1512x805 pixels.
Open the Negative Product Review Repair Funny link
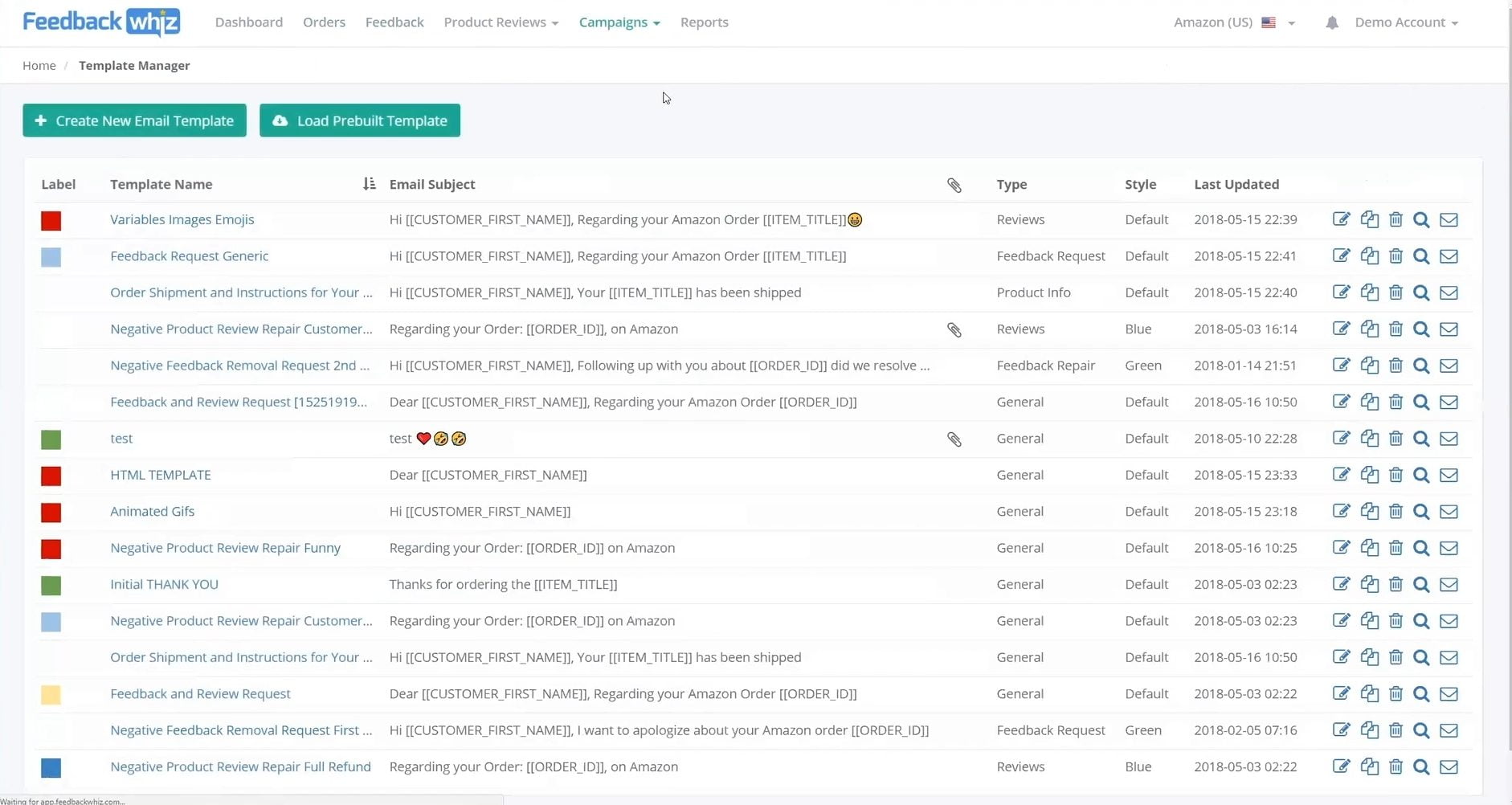(225, 548)
